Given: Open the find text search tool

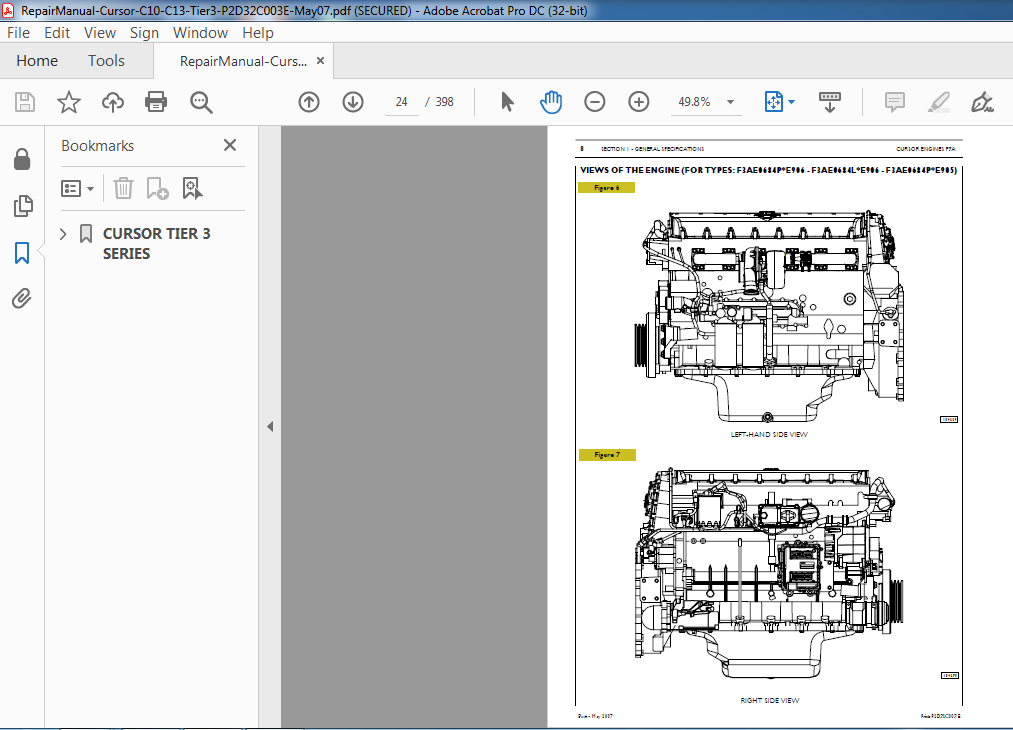Looking at the screenshot, I should coord(201,102).
